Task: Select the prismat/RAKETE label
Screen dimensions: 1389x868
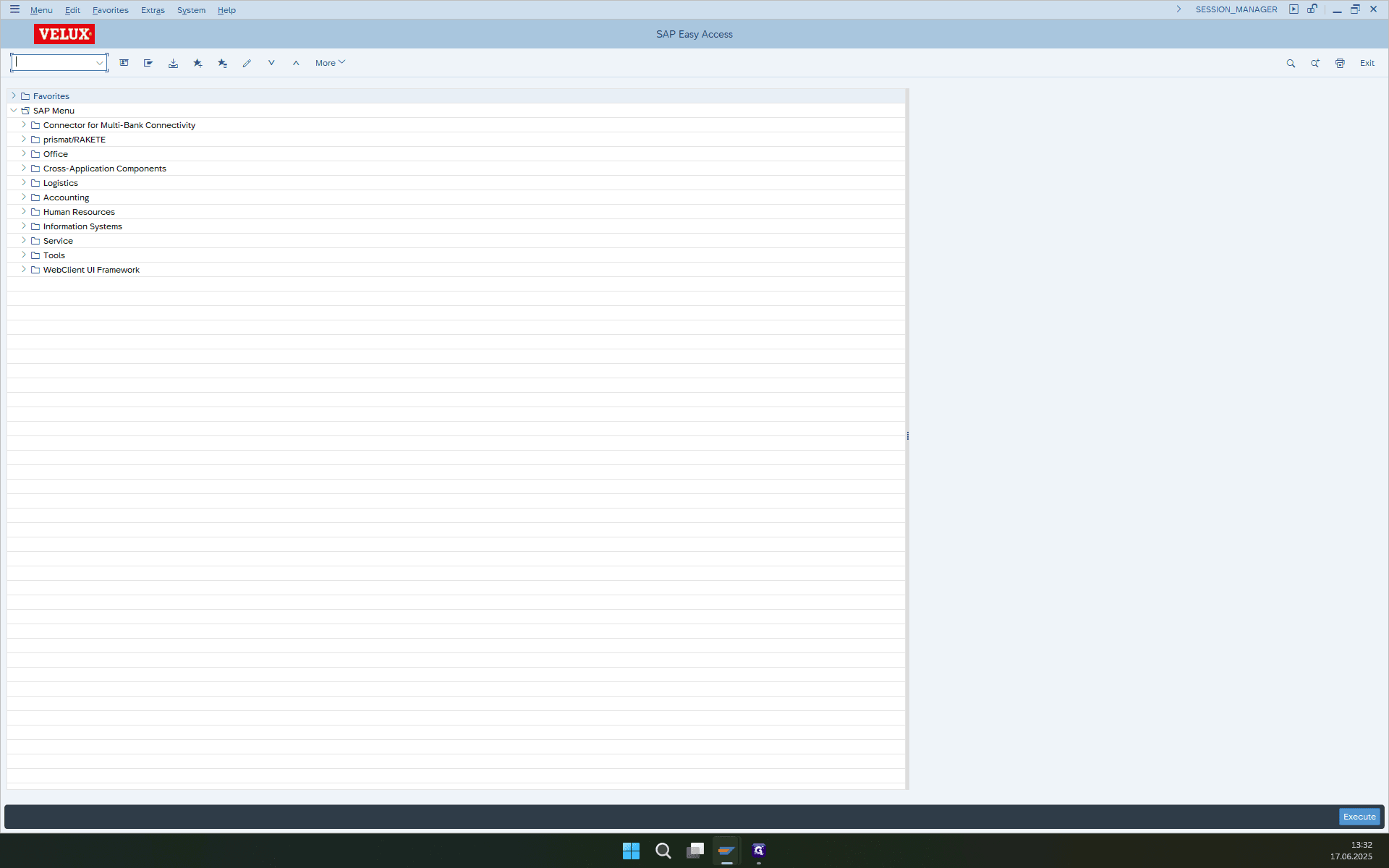Action: click(x=75, y=140)
